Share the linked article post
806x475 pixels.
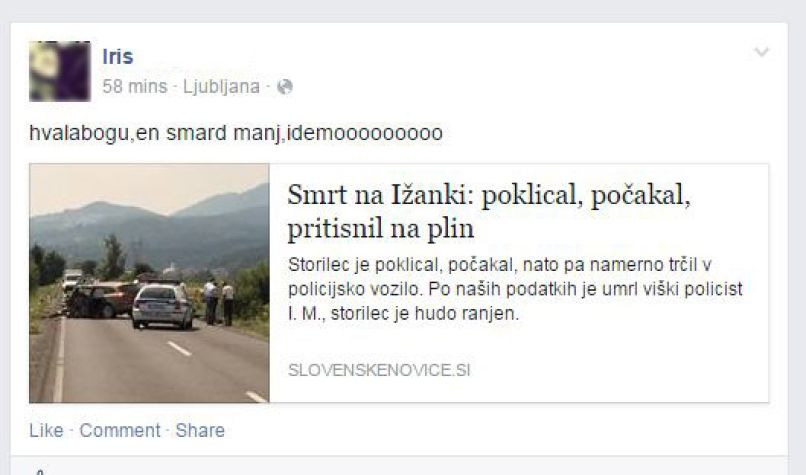tap(200, 430)
